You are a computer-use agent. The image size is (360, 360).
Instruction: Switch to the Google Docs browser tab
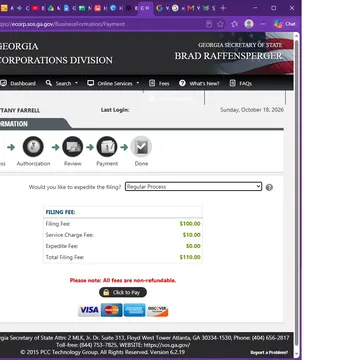pos(66,8)
